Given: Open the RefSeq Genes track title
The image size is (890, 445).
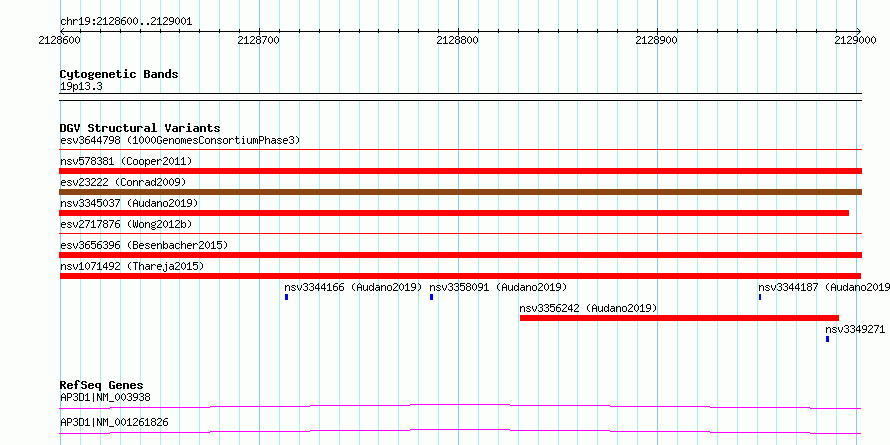Looking at the screenshot, I should point(102,385).
